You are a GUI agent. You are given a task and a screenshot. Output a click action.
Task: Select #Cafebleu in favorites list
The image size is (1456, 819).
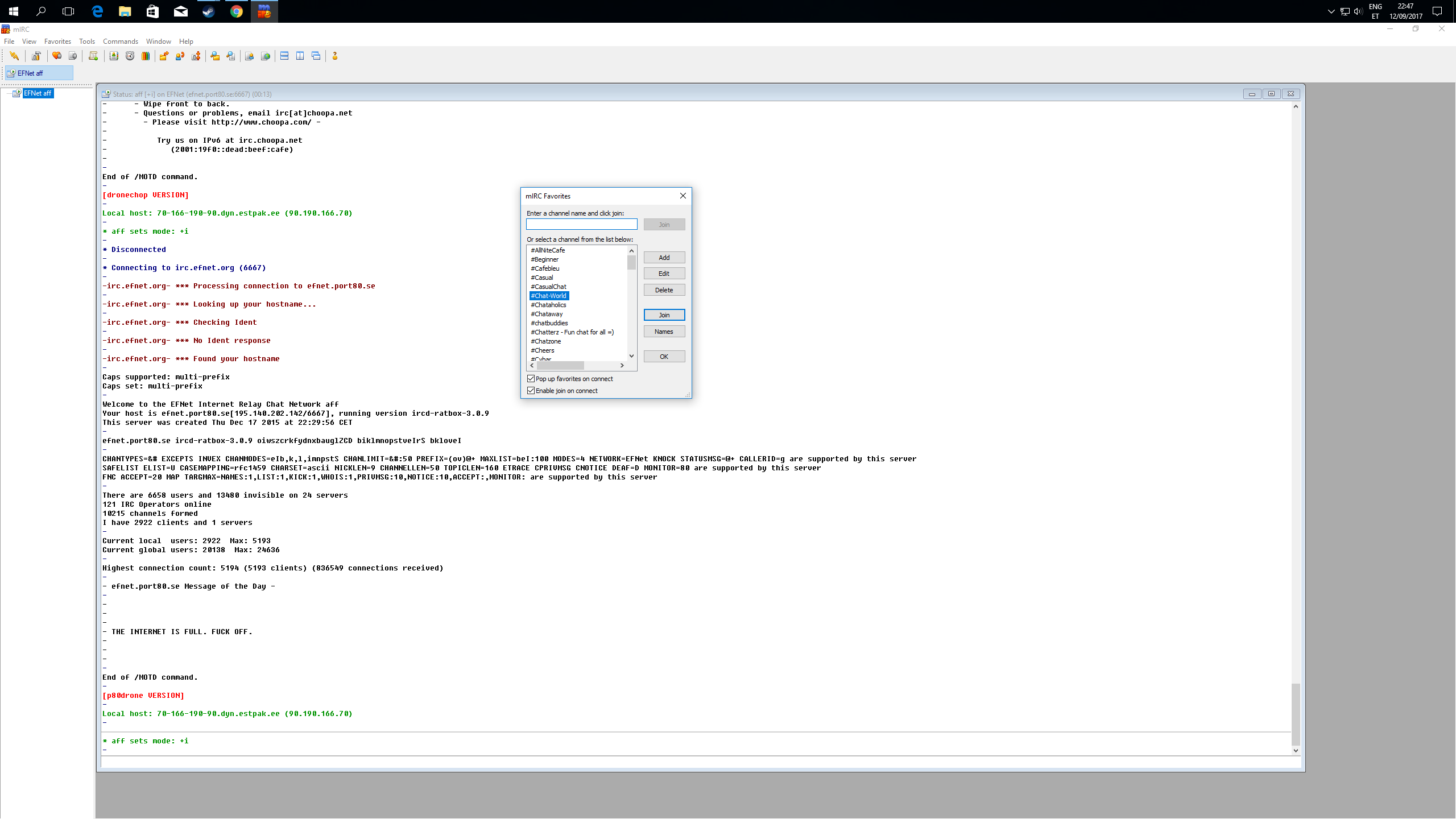(545, 268)
